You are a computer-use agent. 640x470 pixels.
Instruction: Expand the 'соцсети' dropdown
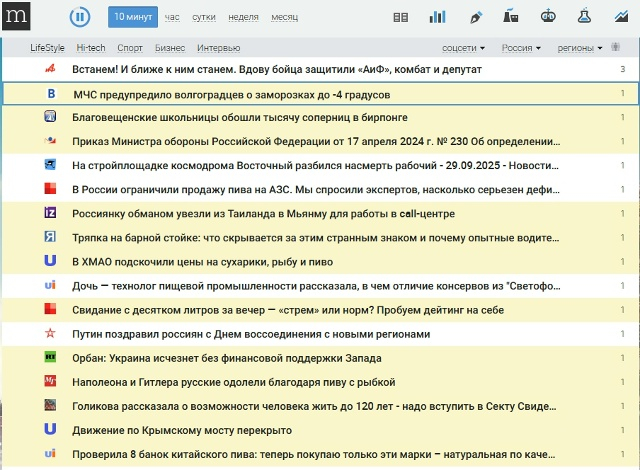[463, 47]
